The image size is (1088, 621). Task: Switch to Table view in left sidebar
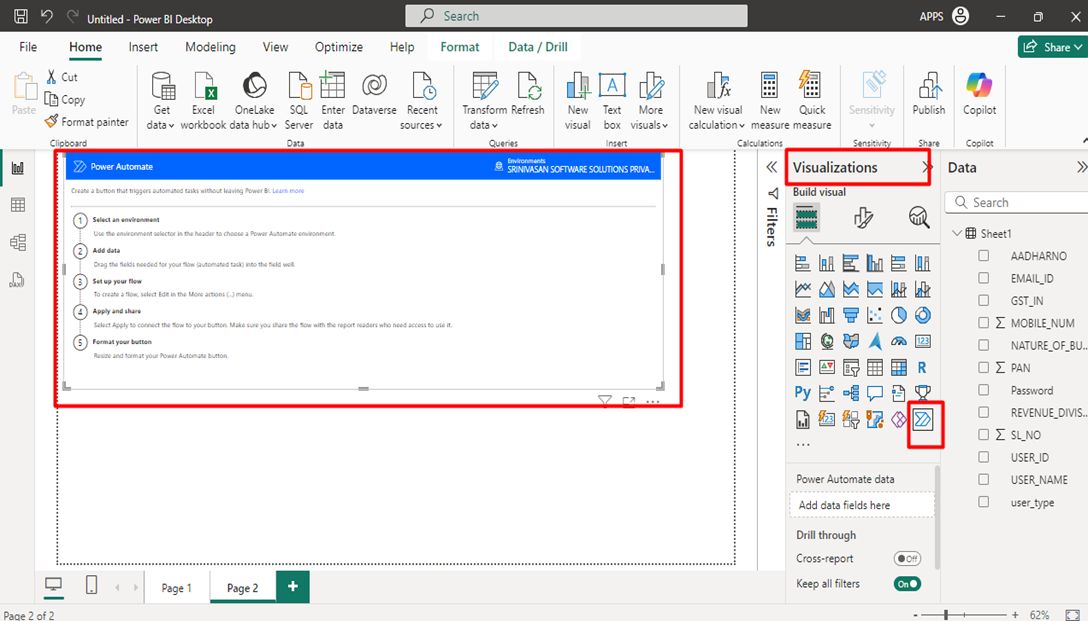point(17,205)
